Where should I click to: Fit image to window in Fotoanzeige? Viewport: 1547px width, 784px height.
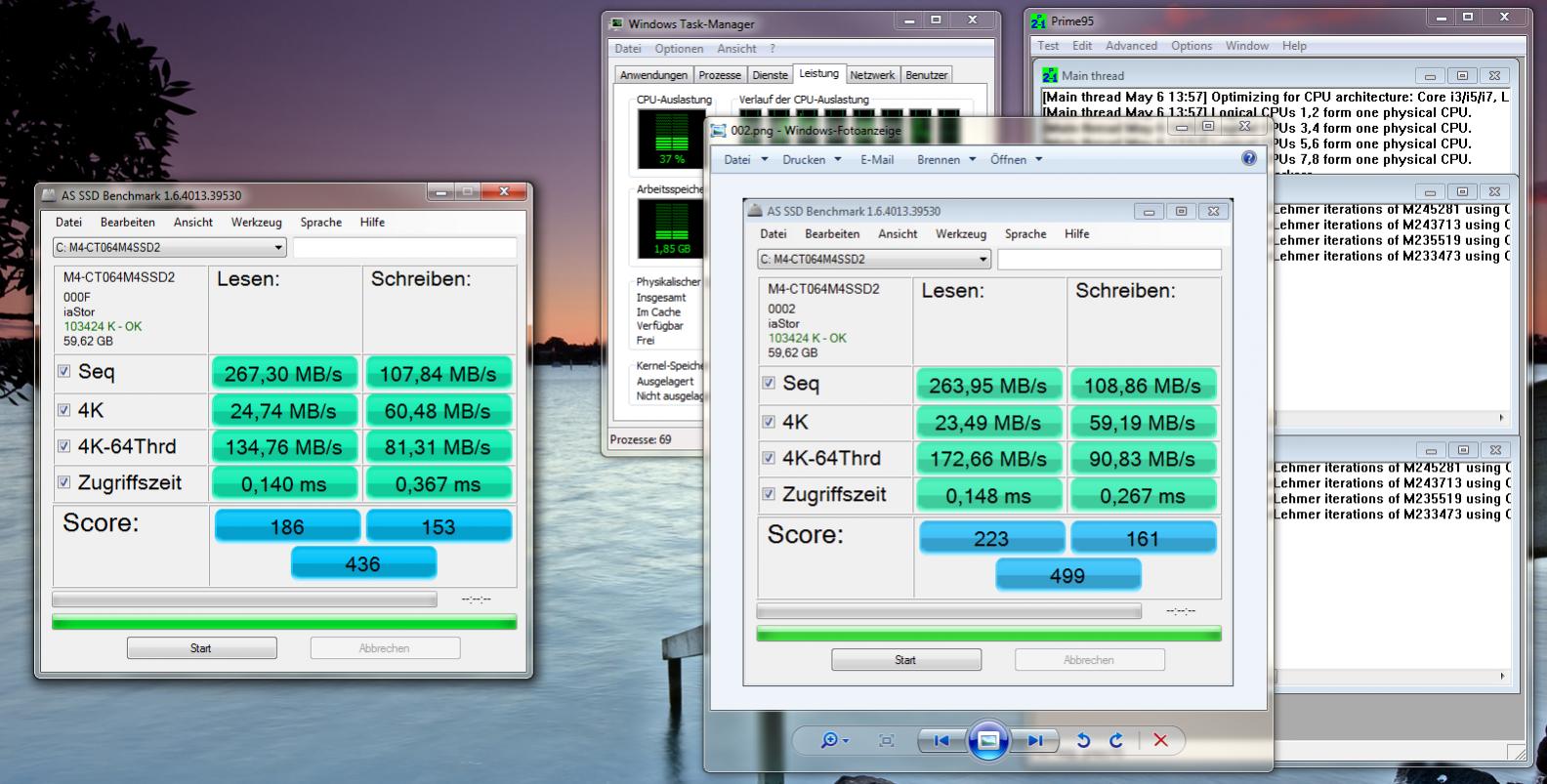tap(887, 741)
